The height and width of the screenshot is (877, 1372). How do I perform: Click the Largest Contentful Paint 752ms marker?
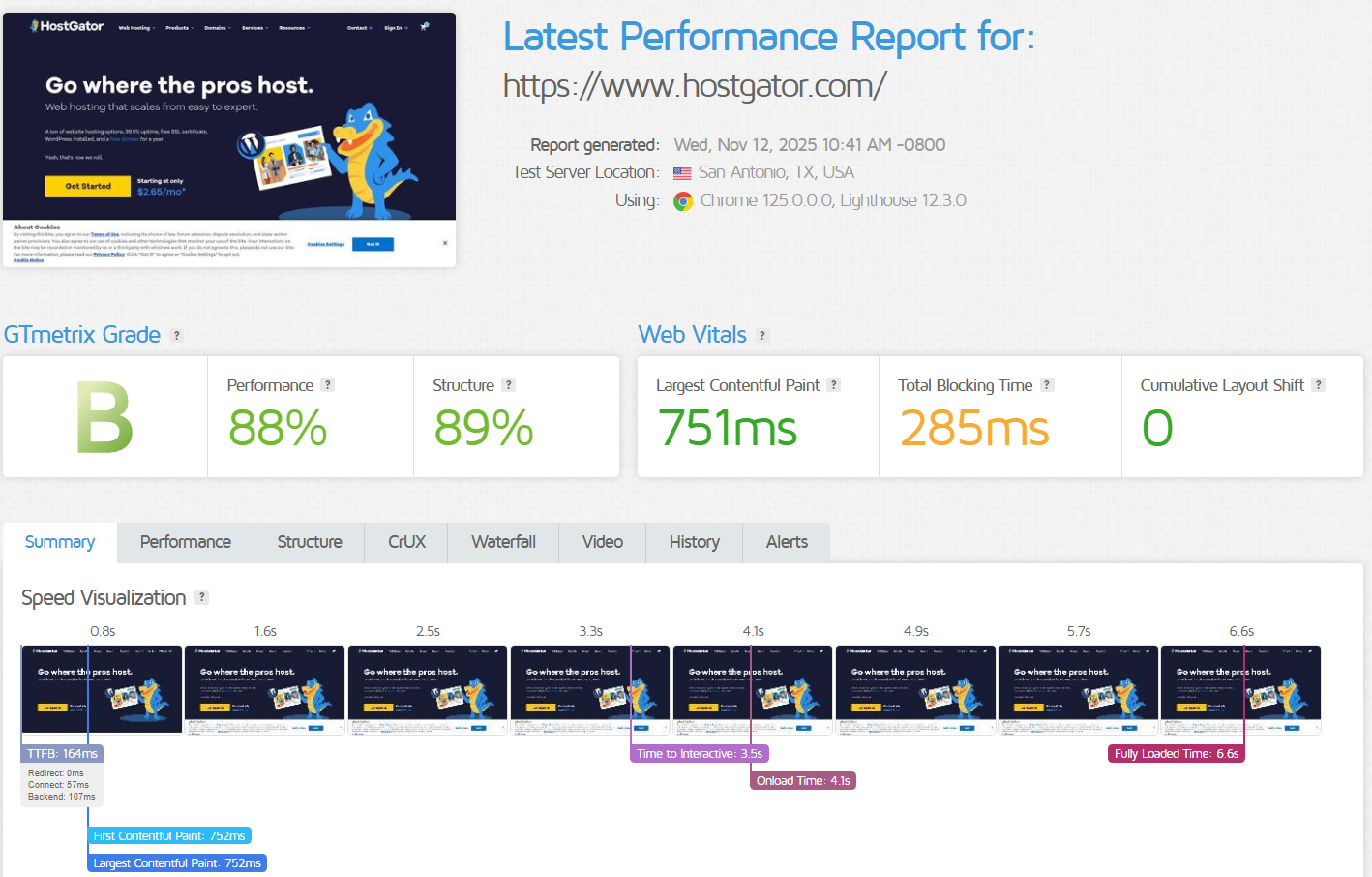point(177,862)
